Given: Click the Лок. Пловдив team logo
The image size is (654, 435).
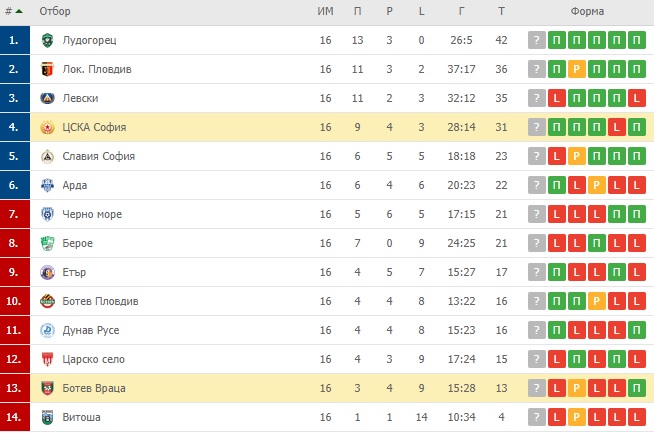Looking at the screenshot, I should click(48, 69).
